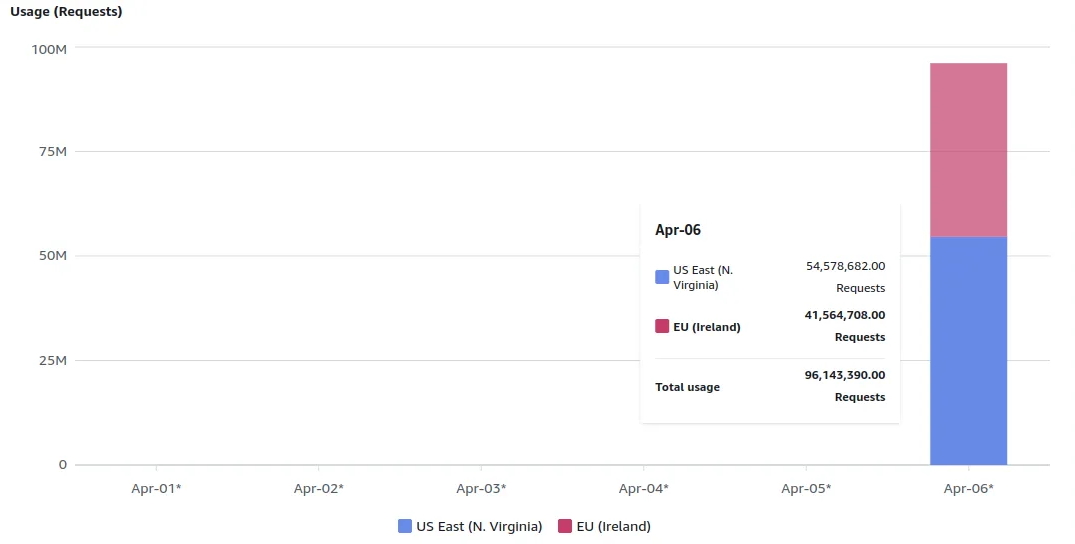
Task: Click the blue US East bar segment
Action: click(968, 350)
